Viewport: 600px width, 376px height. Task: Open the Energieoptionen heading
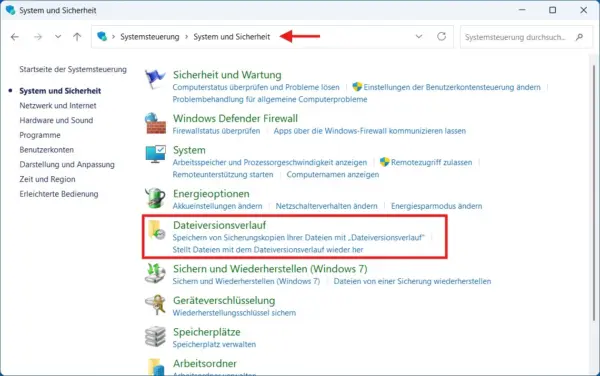211,194
